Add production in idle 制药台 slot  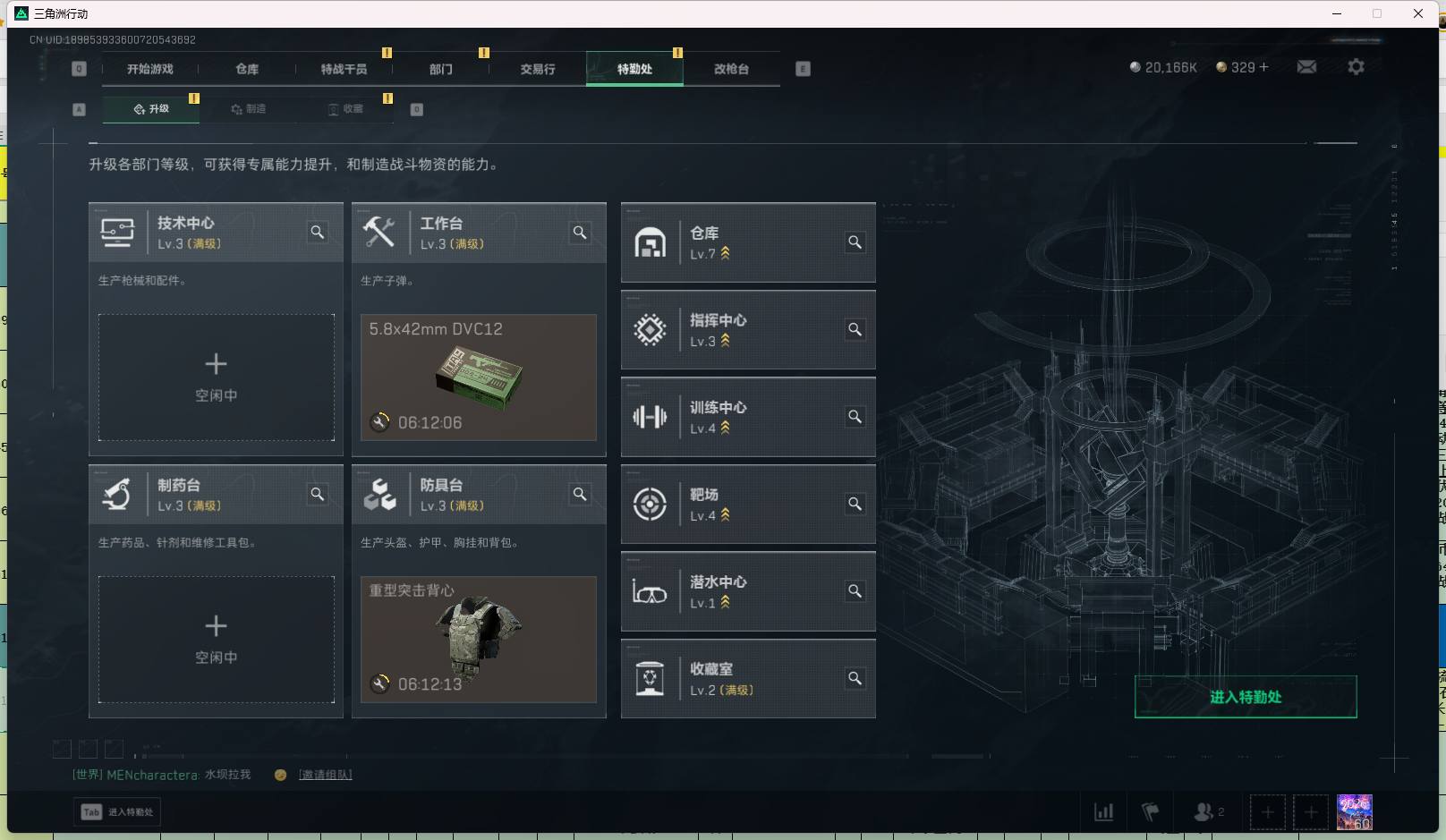click(x=217, y=640)
